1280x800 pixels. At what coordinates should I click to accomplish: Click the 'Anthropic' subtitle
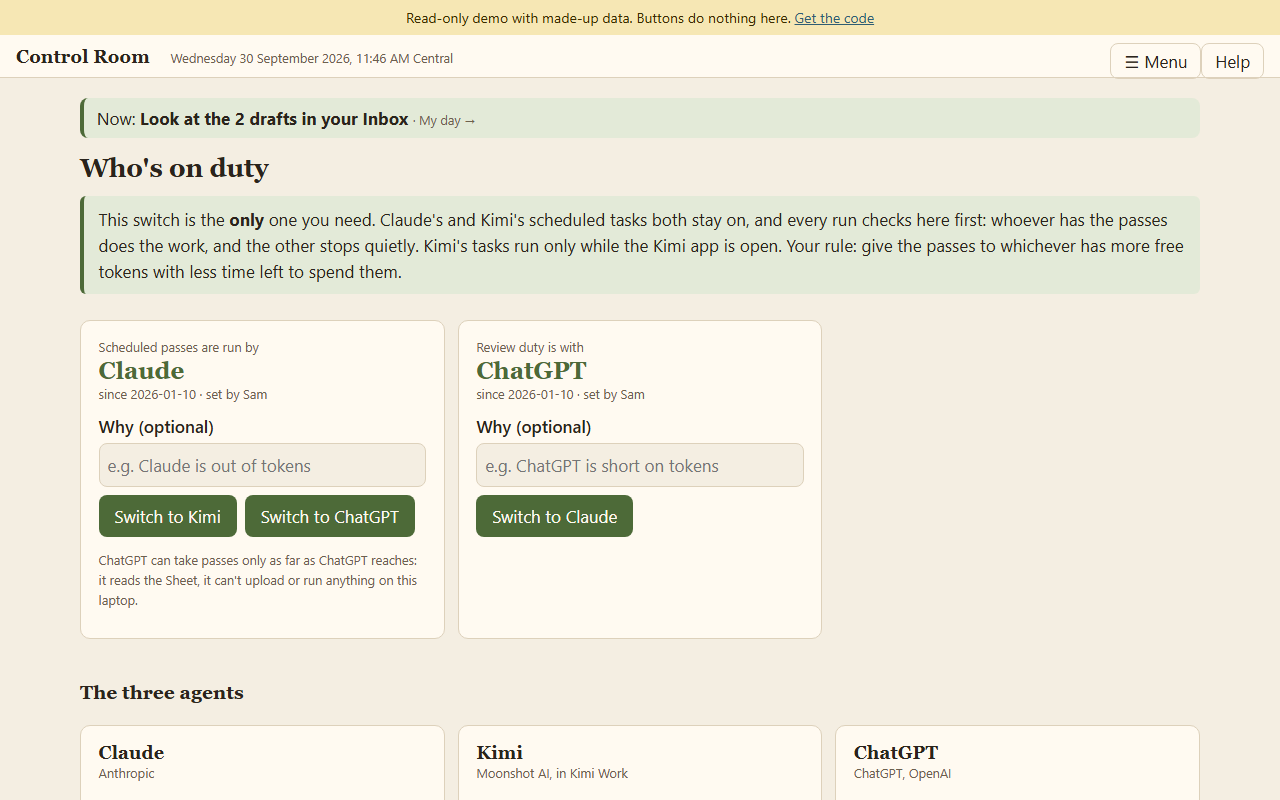(x=126, y=773)
